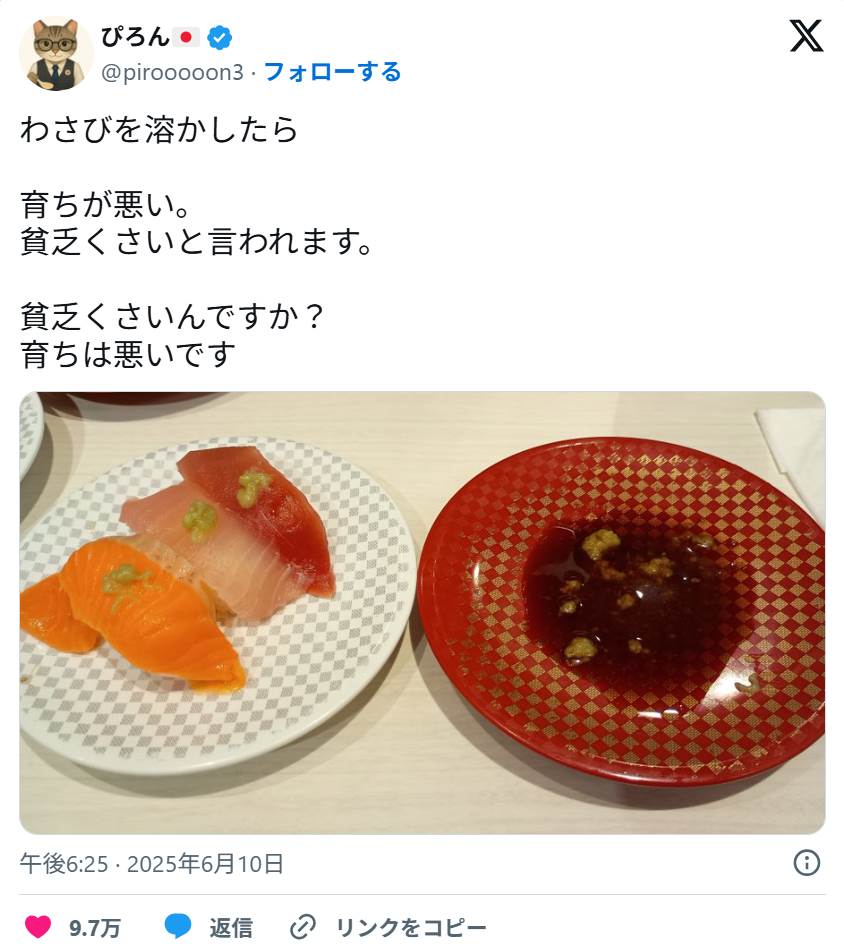Click the Japan flag emoji
Image resolution: width=844 pixels, height=952 pixels.
(186, 38)
